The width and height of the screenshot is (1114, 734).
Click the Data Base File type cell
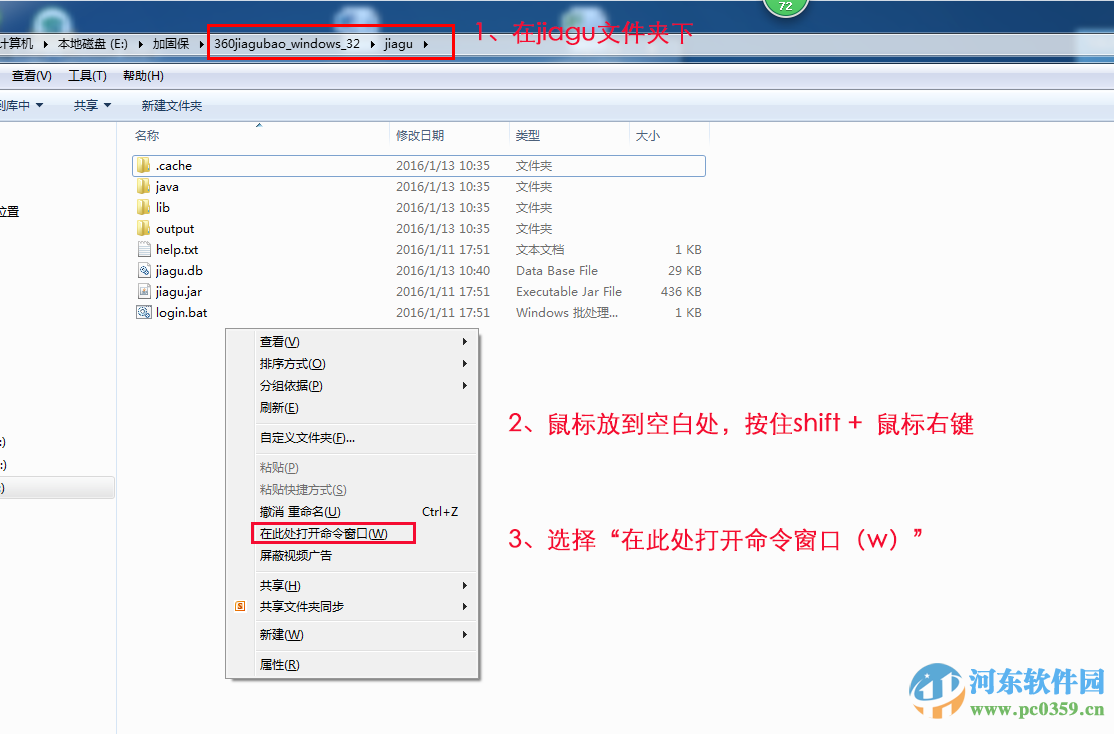point(557,271)
